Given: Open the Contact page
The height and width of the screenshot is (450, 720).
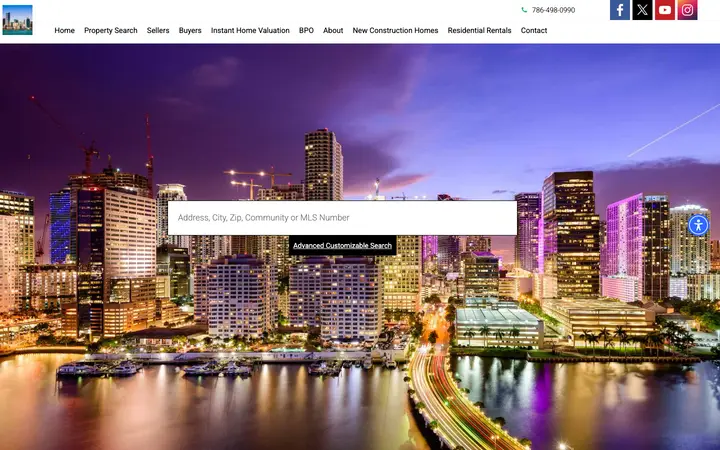Looking at the screenshot, I should [534, 30].
